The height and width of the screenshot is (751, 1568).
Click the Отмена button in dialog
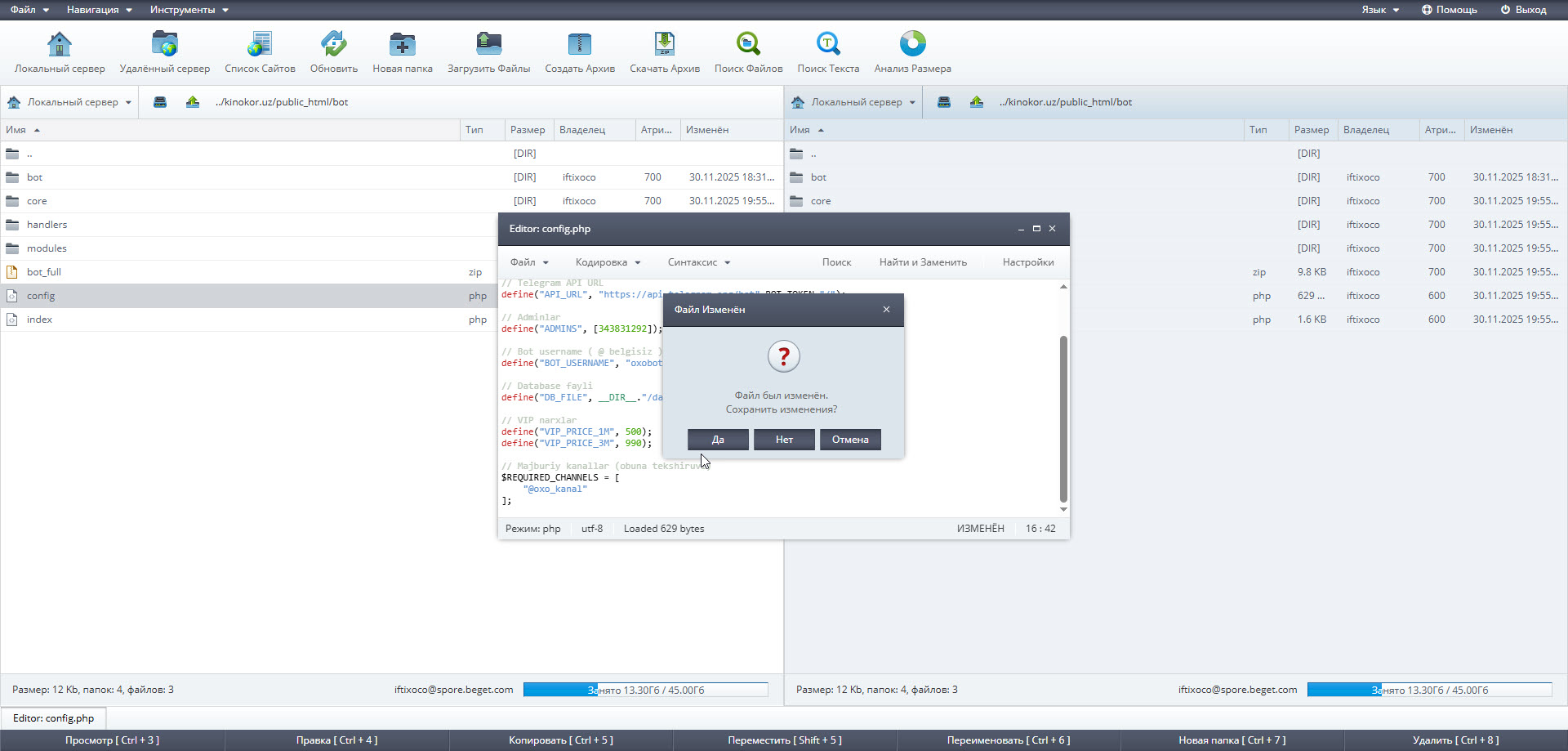pyautogui.click(x=850, y=440)
